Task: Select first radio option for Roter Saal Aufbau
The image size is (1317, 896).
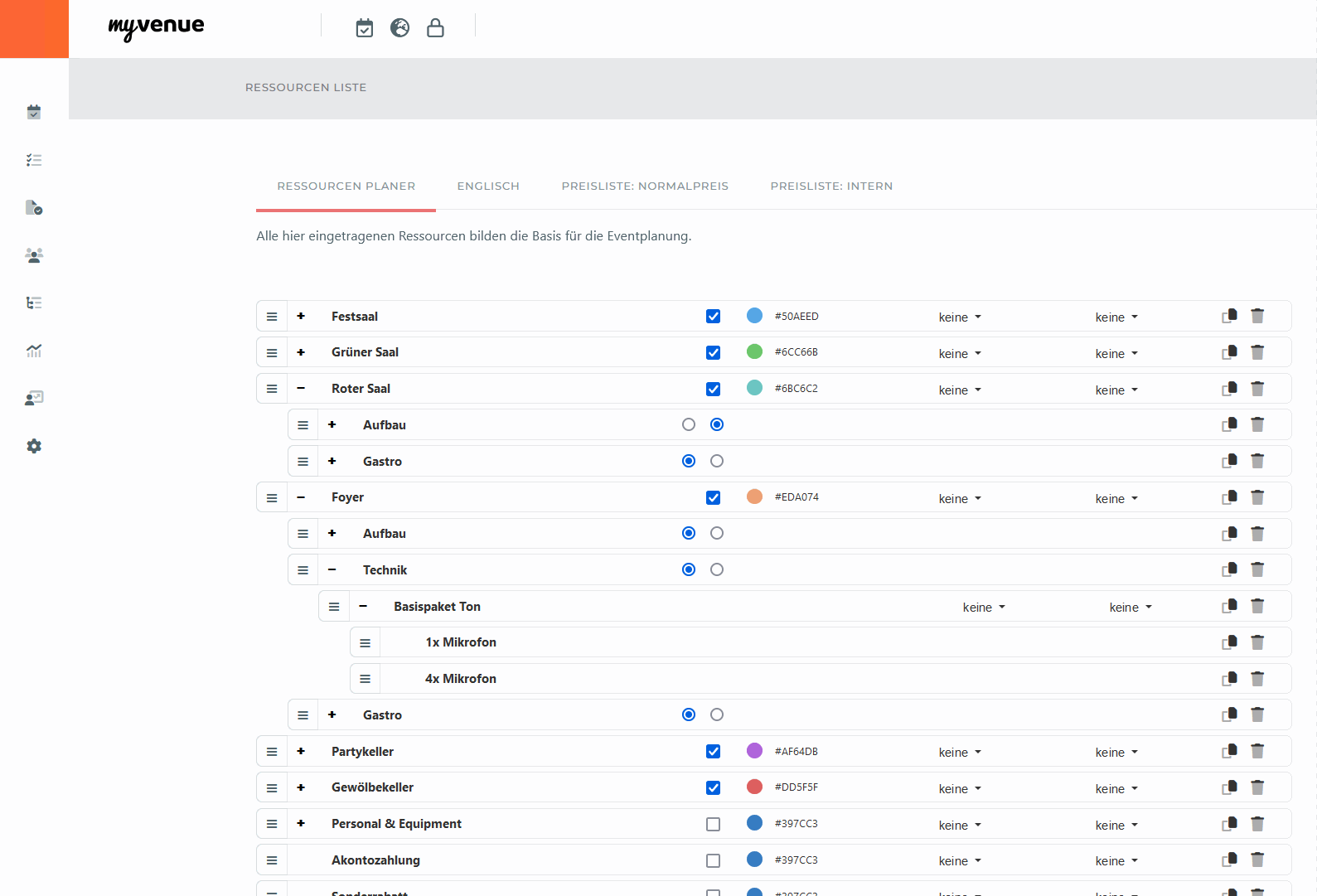Action: coord(689,424)
